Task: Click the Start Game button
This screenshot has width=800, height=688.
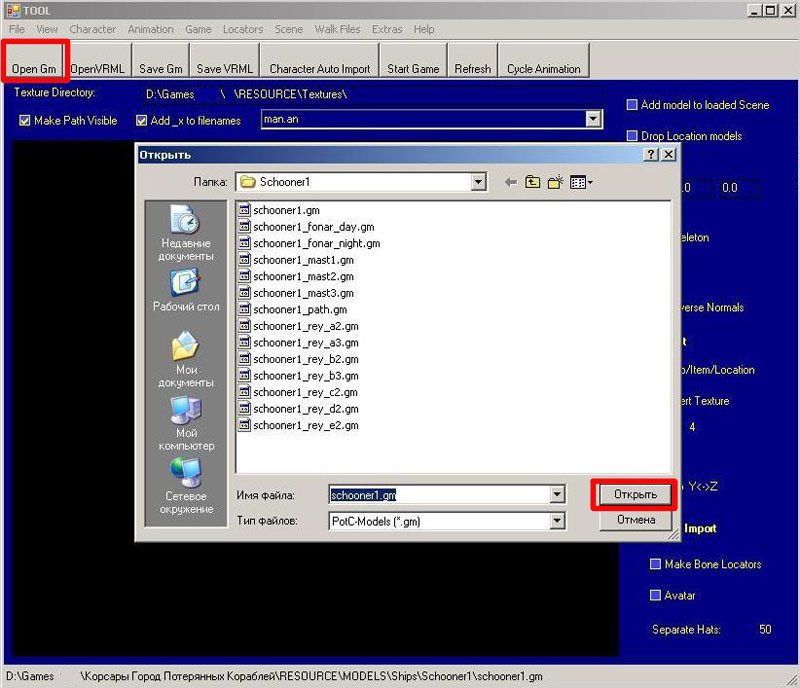Action: pyautogui.click(x=413, y=61)
